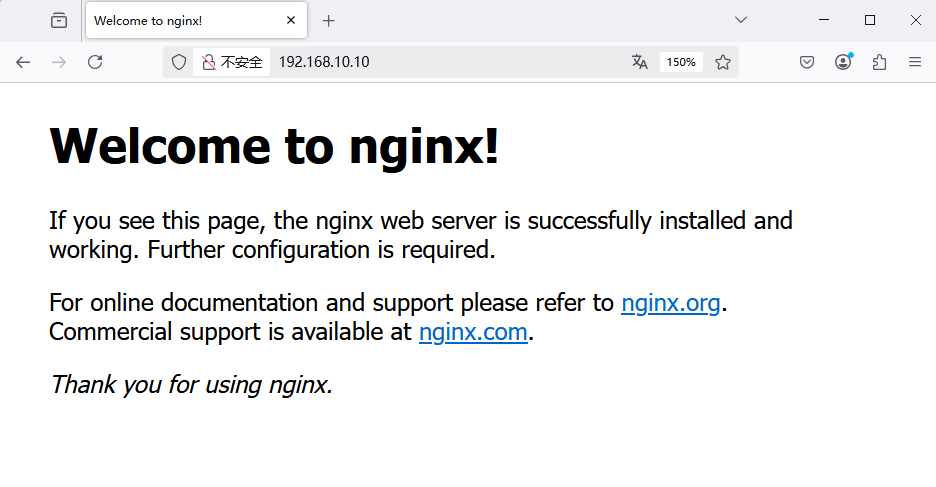Click the Firefox View icon
This screenshot has width=936, height=487.
59,20
